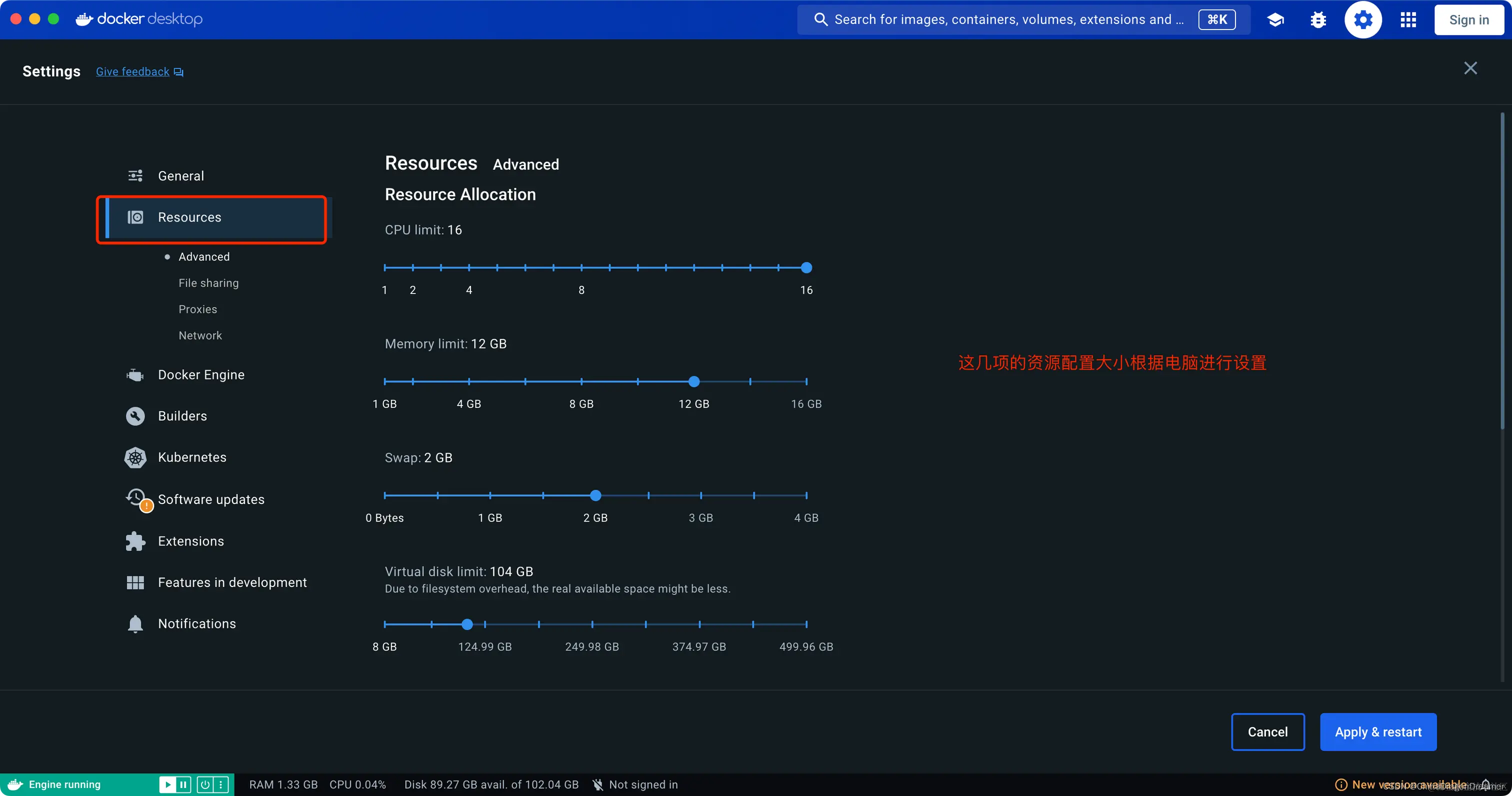Open the extensions grid icon in header
Viewport: 1512px width, 796px height.
(x=1407, y=20)
